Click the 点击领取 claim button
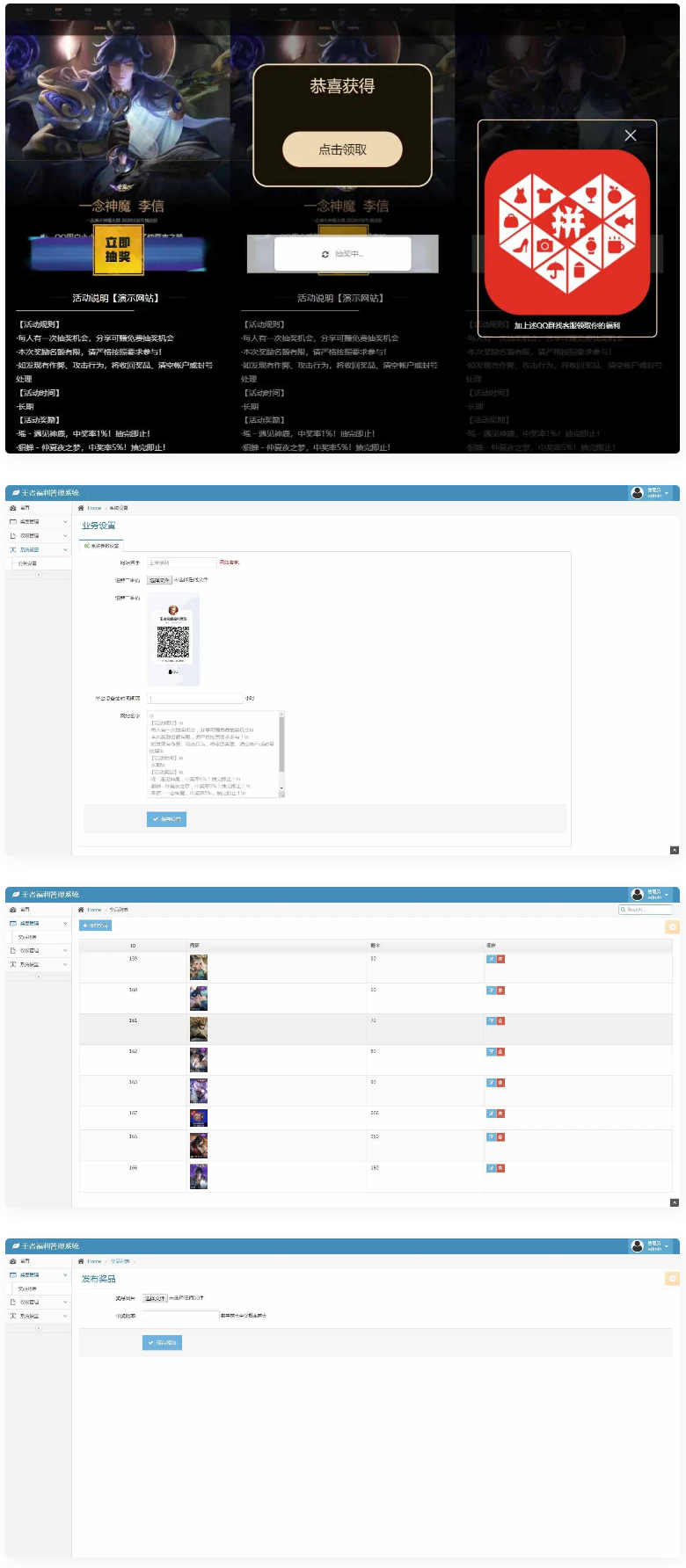This screenshot has width=686, height=1568. (342, 149)
